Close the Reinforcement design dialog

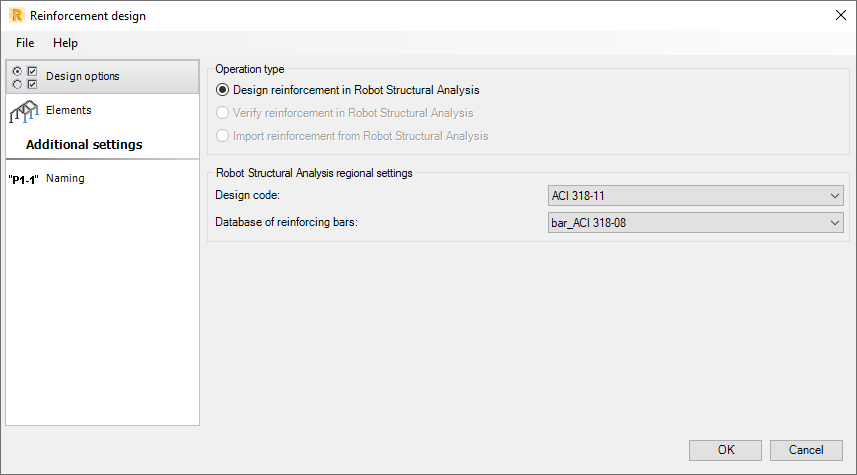[x=838, y=15]
